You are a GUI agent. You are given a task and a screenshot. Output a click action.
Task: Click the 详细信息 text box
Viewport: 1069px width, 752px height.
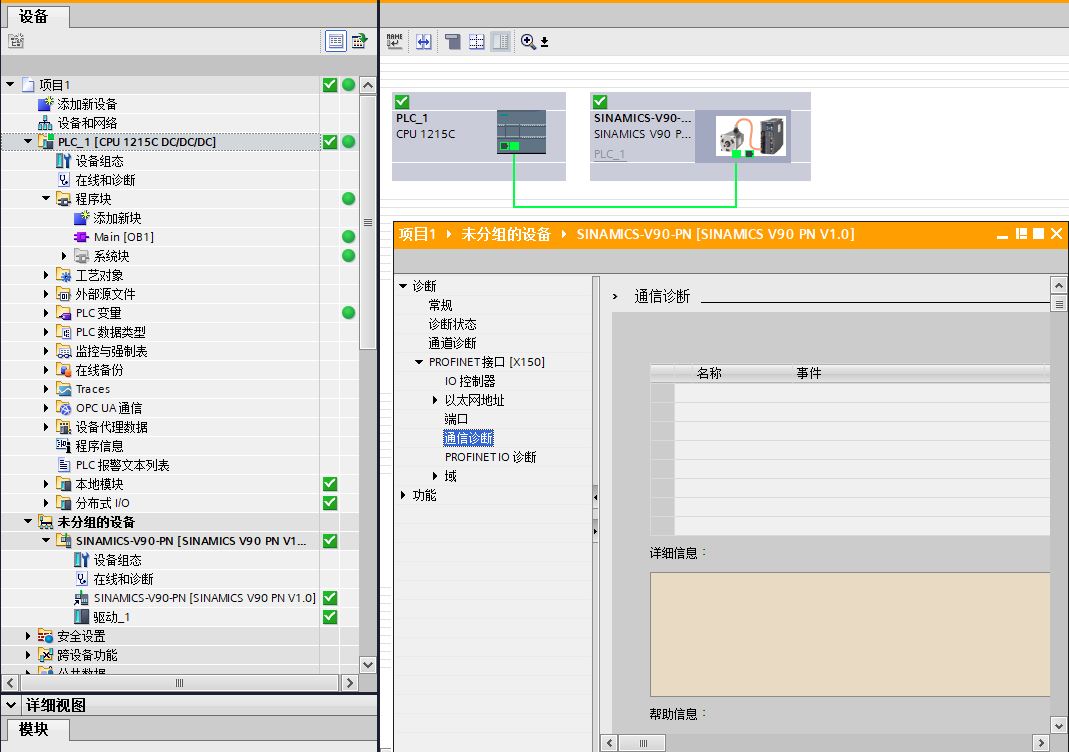[849, 634]
